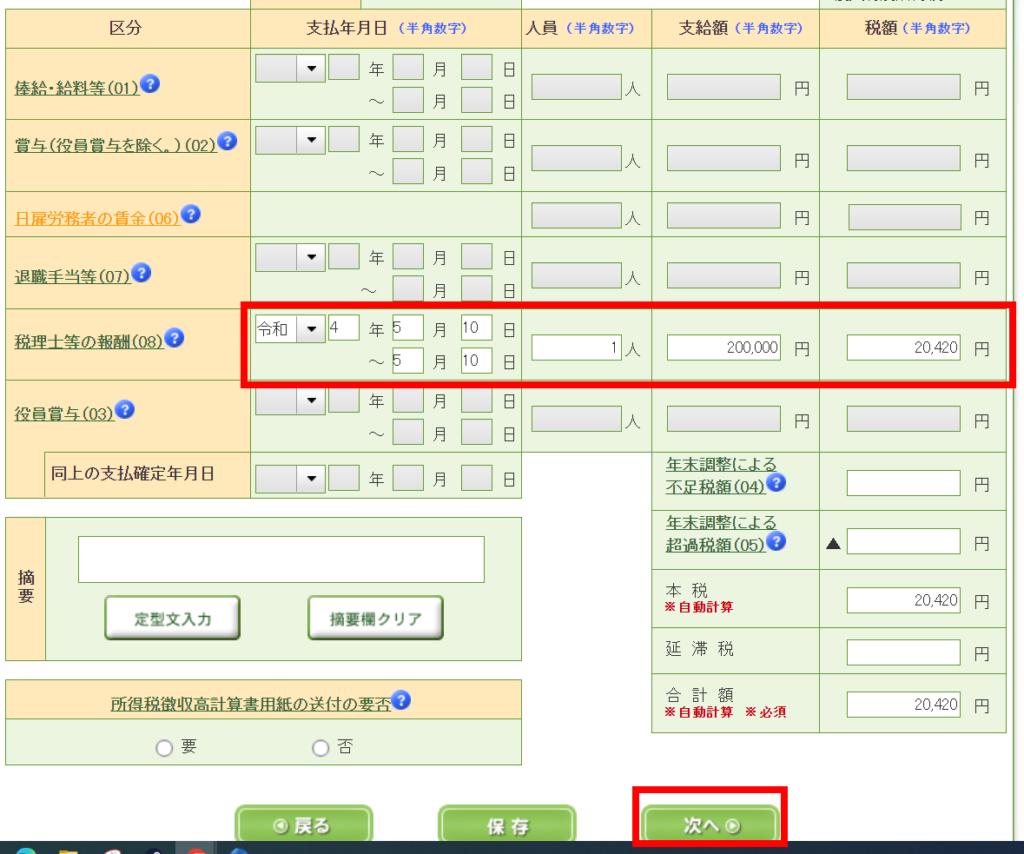
Task: Clear summary with 摘要欄クリア button
Action: coord(375,619)
